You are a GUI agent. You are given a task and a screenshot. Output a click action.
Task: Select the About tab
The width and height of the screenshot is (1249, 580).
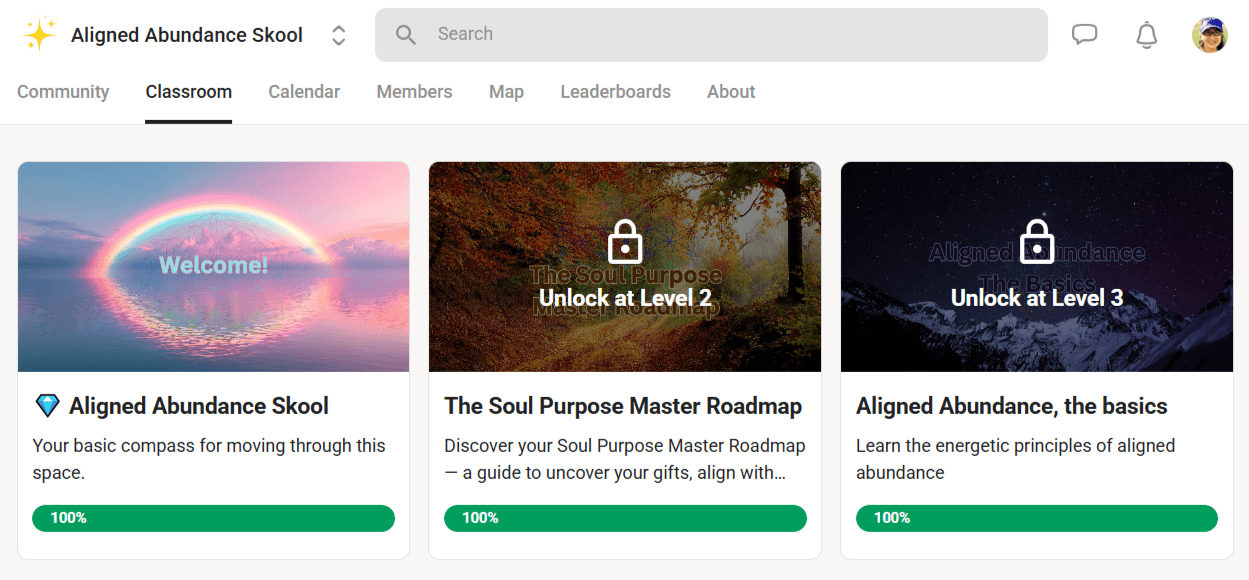(731, 92)
